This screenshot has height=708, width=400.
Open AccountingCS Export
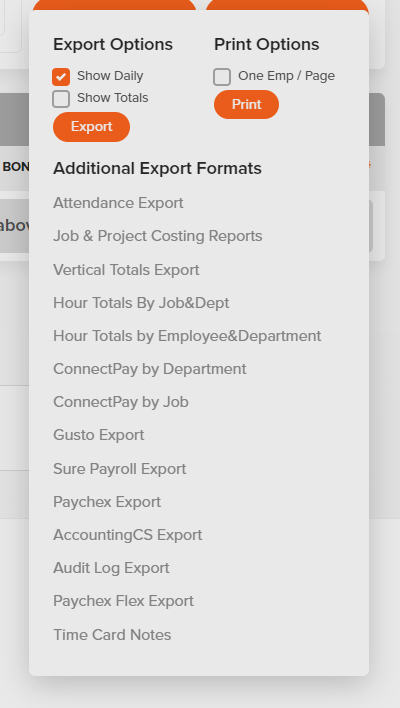point(128,535)
